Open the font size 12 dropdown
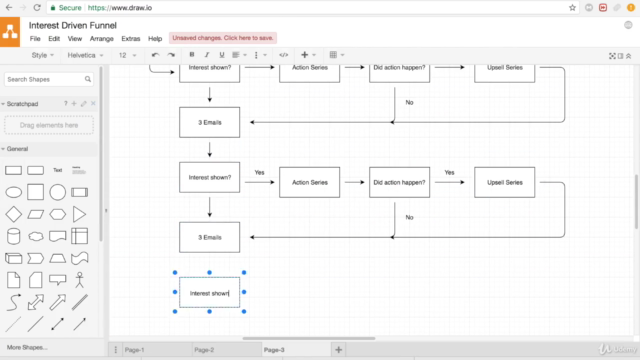640x360 pixels. (127, 55)
